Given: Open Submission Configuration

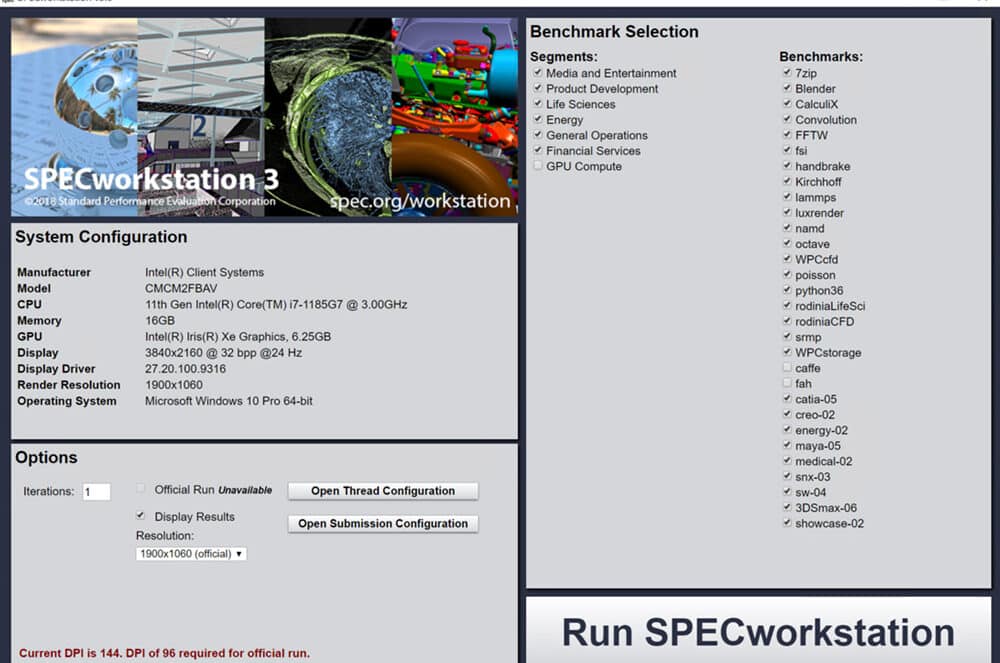Looking at the screenshot, I should pyautogui.click(x=383, y=523).
